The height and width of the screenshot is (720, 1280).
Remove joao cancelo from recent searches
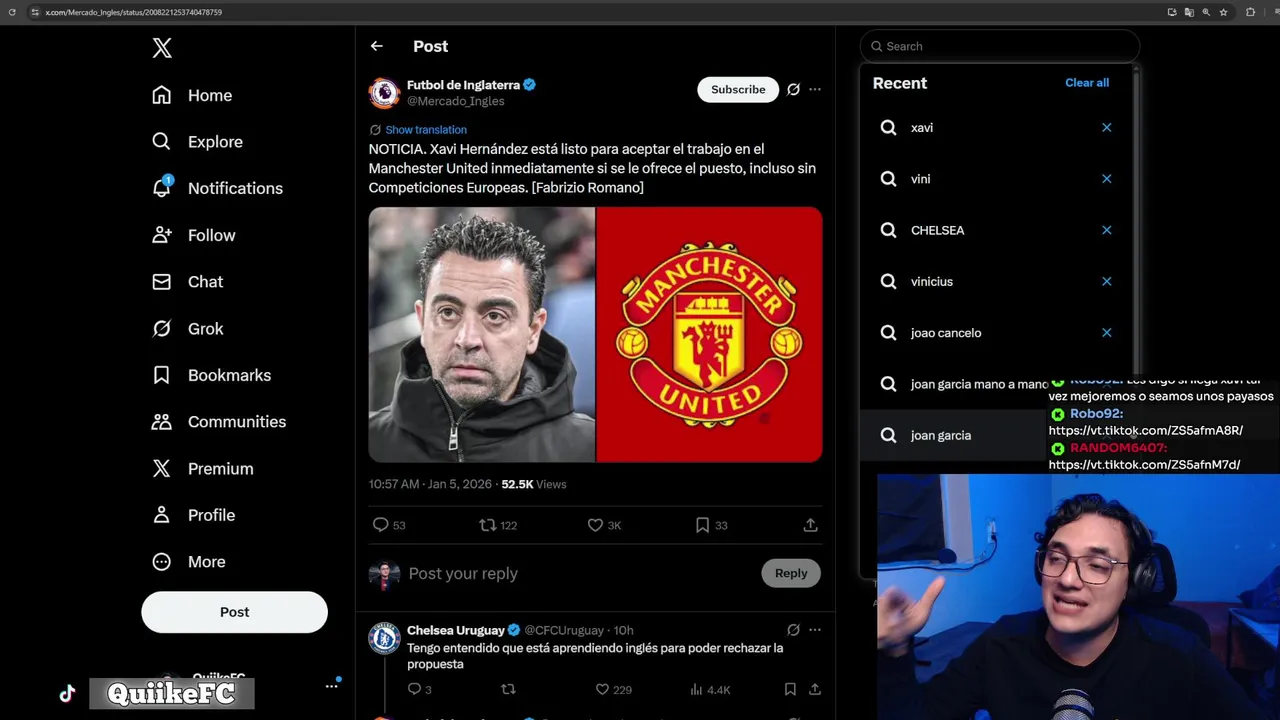1107,333
